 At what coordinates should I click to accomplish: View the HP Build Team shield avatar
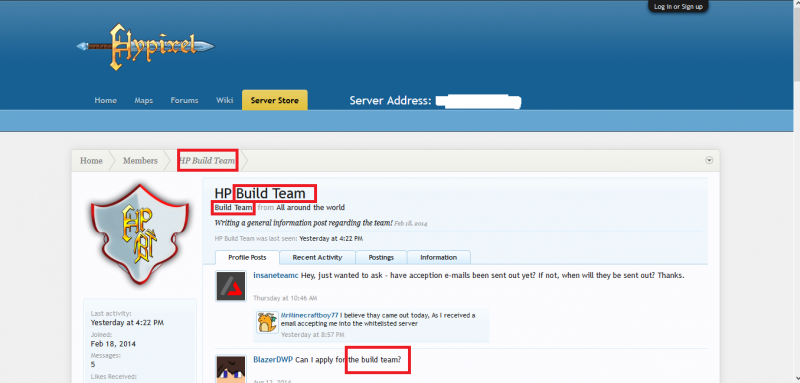click(140, 235)
